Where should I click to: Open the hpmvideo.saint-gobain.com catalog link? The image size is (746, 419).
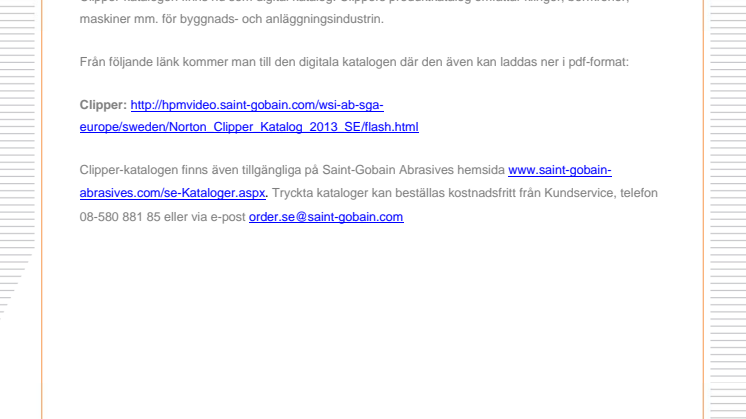tap(257, 104)
